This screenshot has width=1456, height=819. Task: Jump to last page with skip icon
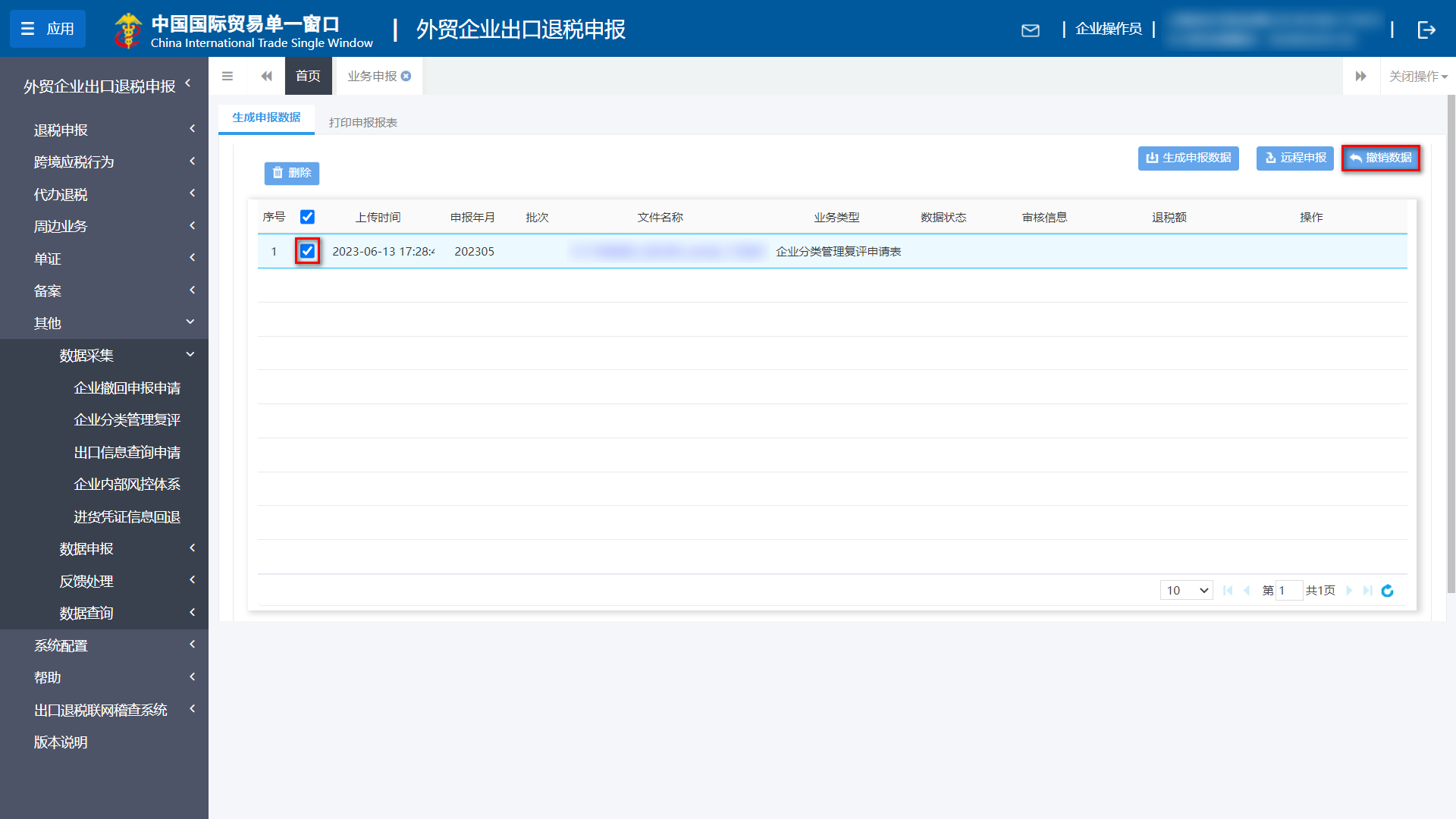(1367, 590)
